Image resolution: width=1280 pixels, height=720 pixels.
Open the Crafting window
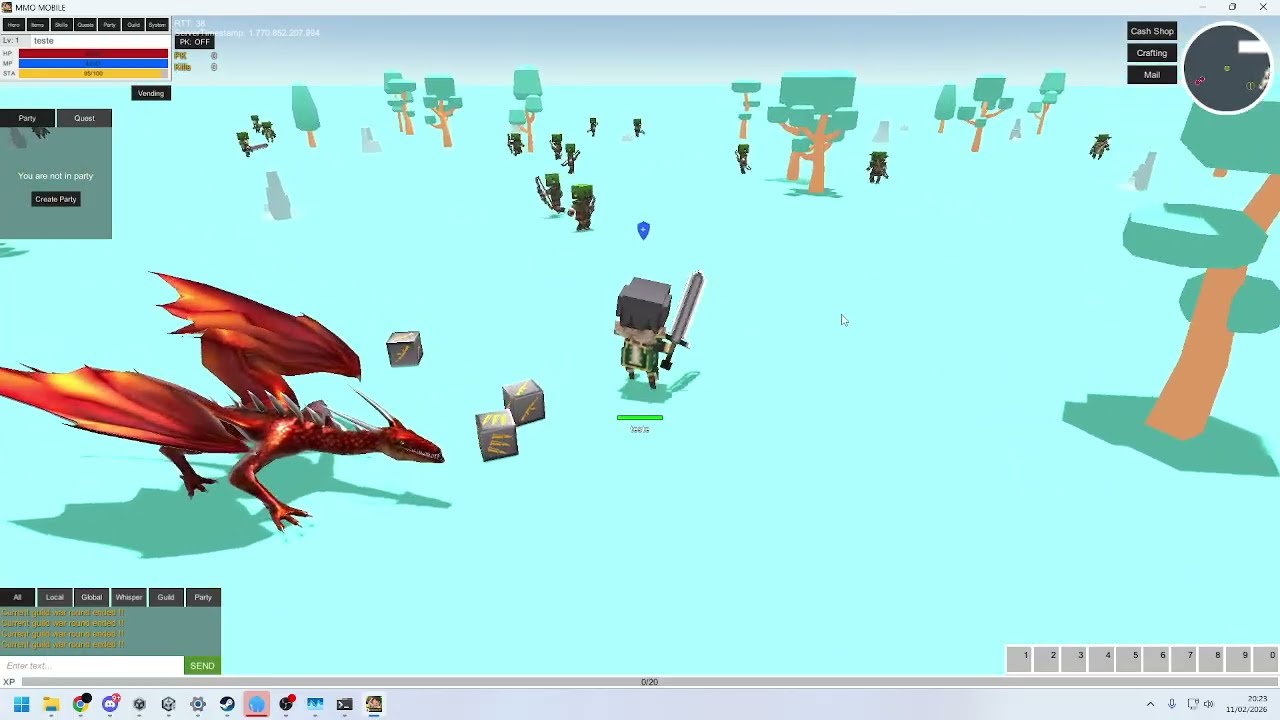pyautogui.click(x=1152, y=53)
